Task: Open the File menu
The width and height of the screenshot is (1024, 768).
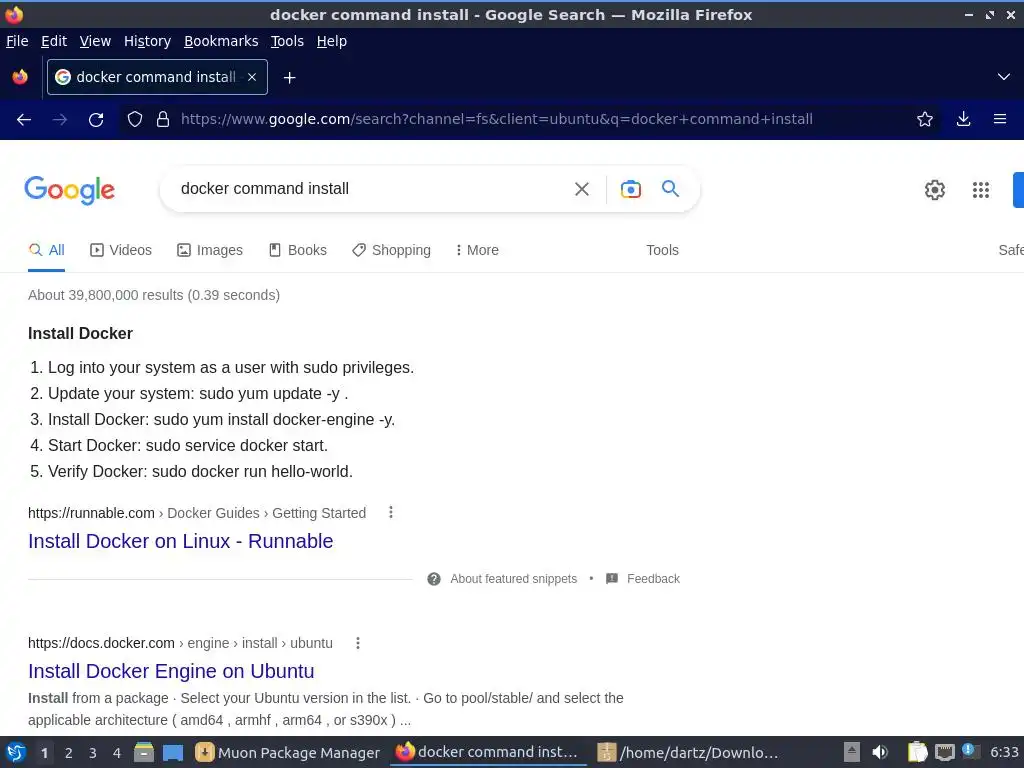Action: 17,41
